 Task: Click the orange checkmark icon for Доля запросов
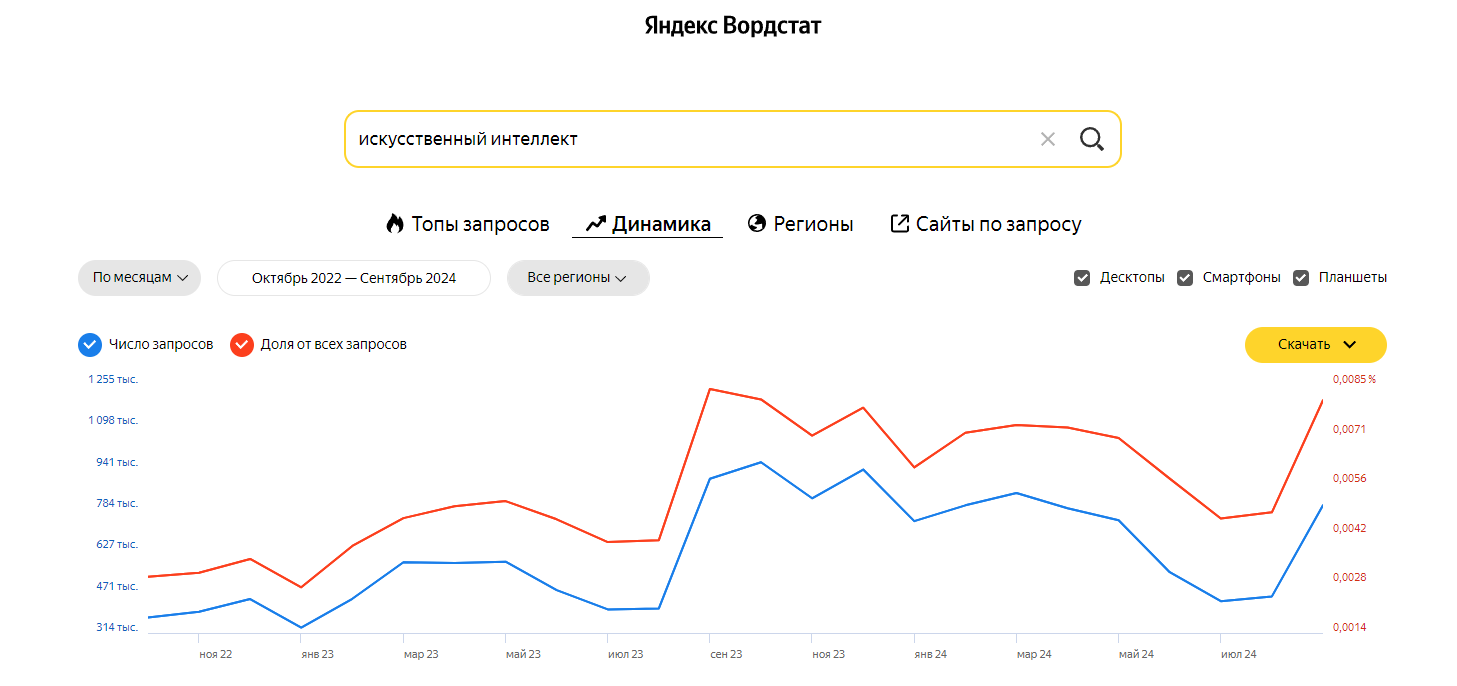pos(241,344)
